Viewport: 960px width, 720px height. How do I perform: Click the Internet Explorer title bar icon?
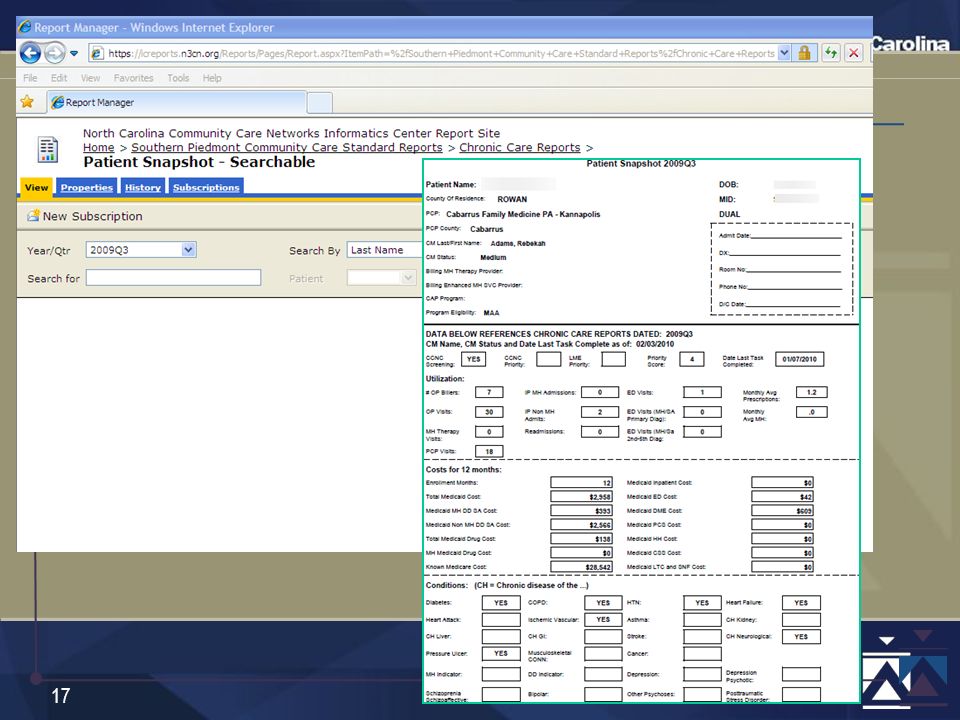pyautogui.click(x=24, y=27)
